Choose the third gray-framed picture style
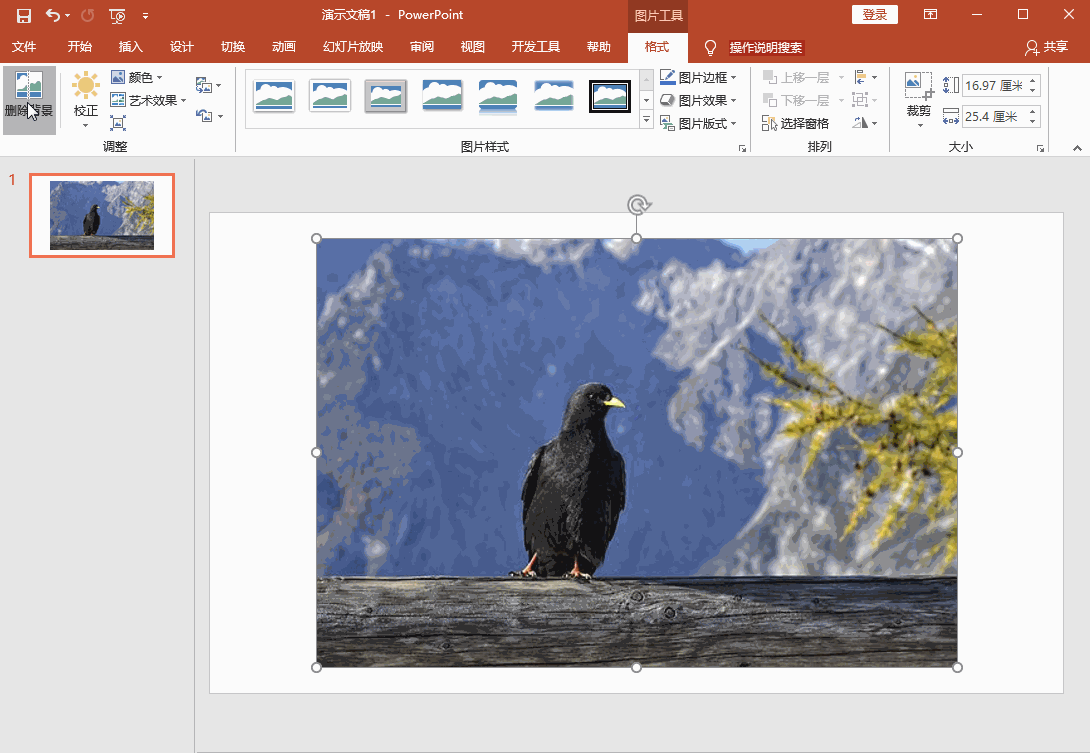Viewport: 1090px width, 753px height. tap(385, 96)
